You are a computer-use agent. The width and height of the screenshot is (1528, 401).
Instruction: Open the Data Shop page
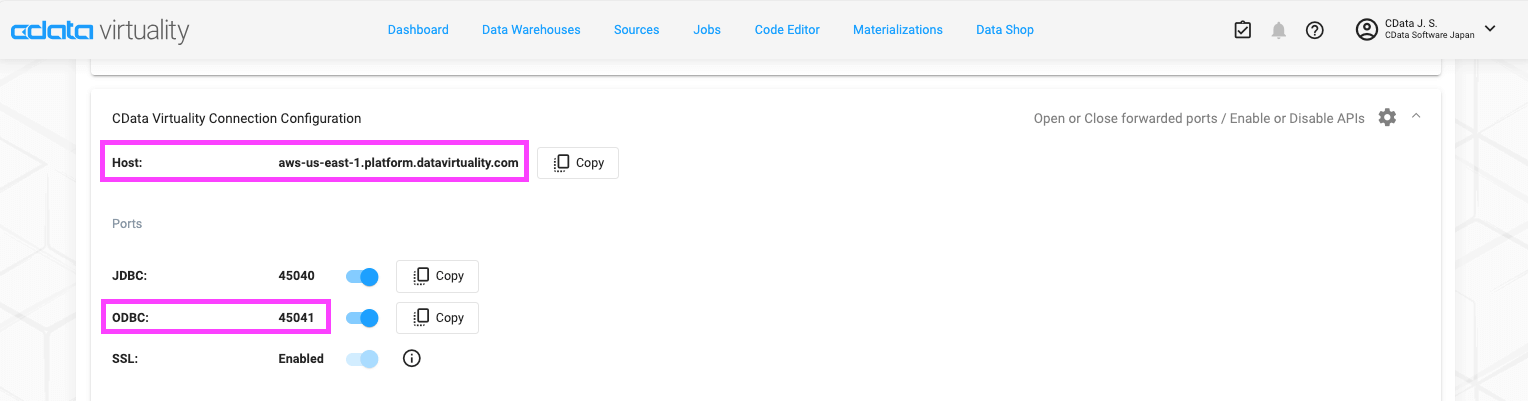(1005, 30)
